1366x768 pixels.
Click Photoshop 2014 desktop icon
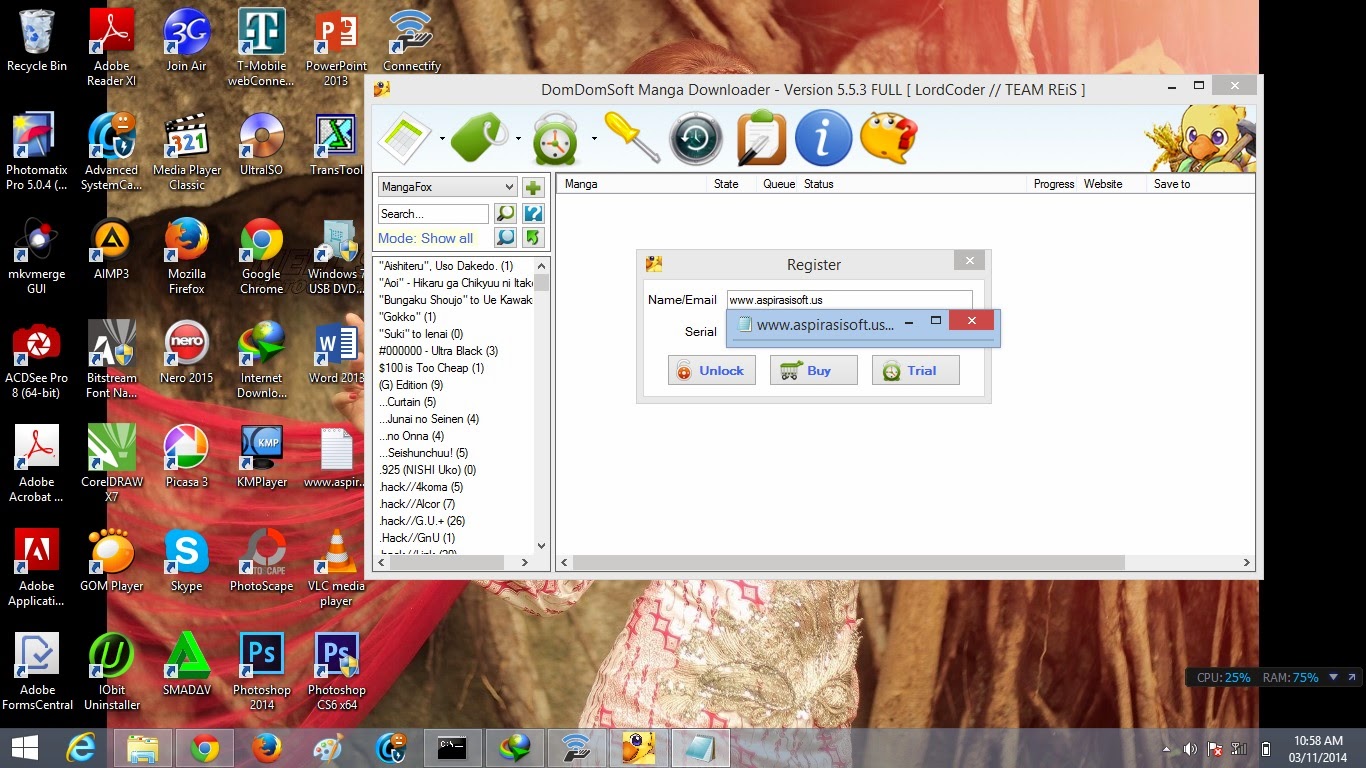coord(261,671)
